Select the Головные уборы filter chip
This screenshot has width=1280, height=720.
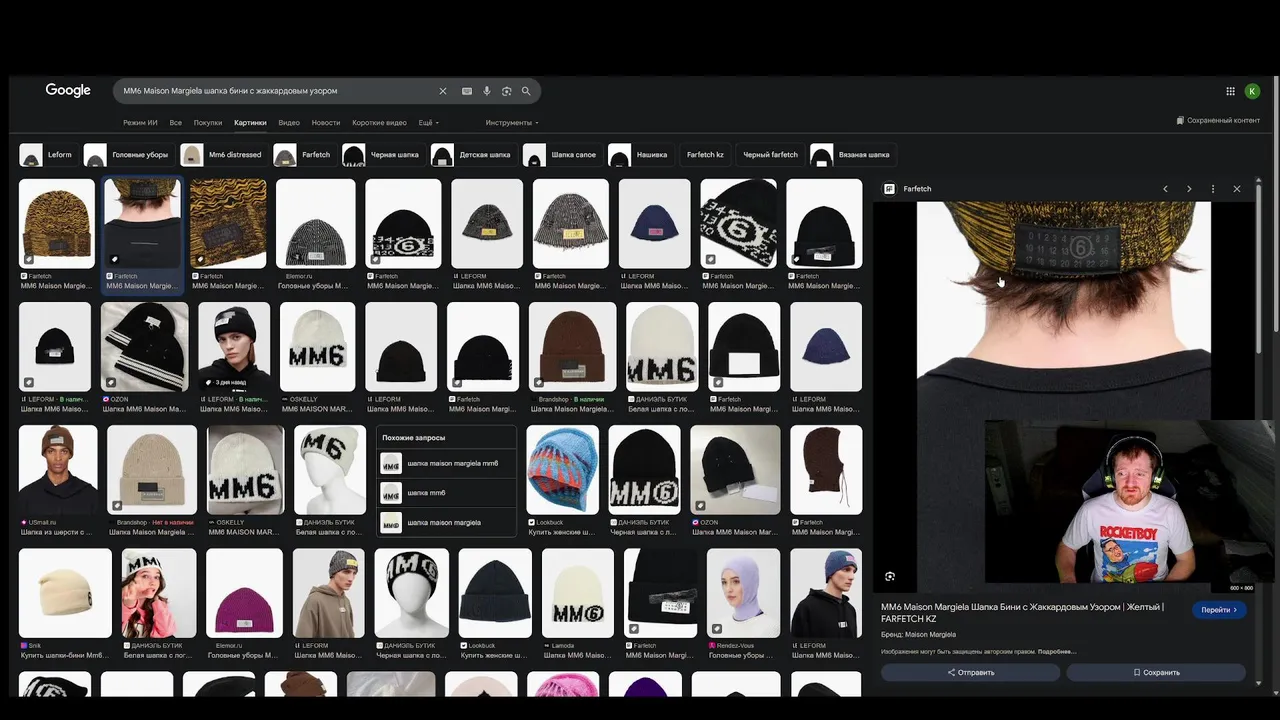[127, 155]
